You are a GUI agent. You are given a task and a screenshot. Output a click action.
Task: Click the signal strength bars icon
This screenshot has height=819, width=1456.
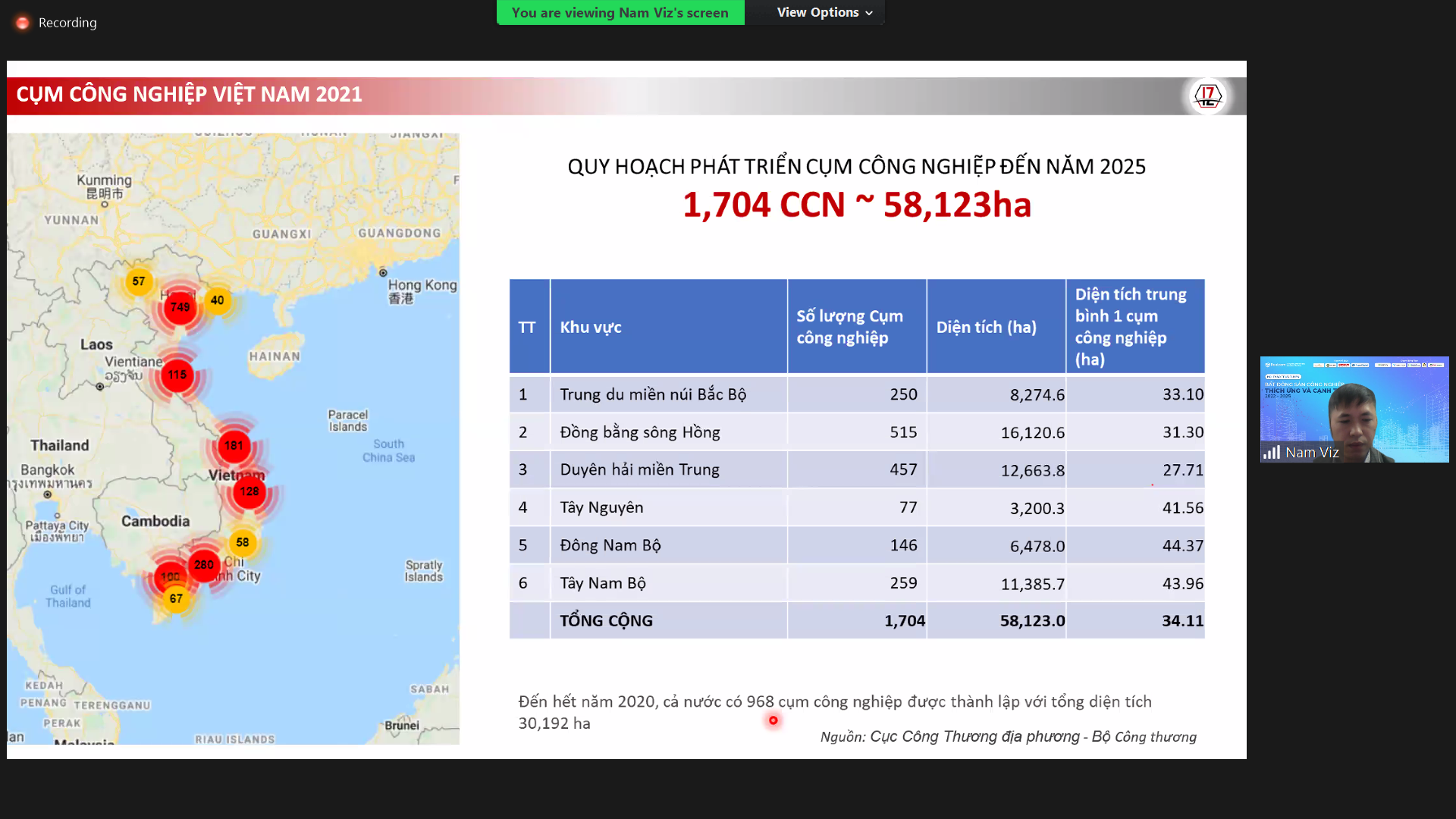point(1272,453)
